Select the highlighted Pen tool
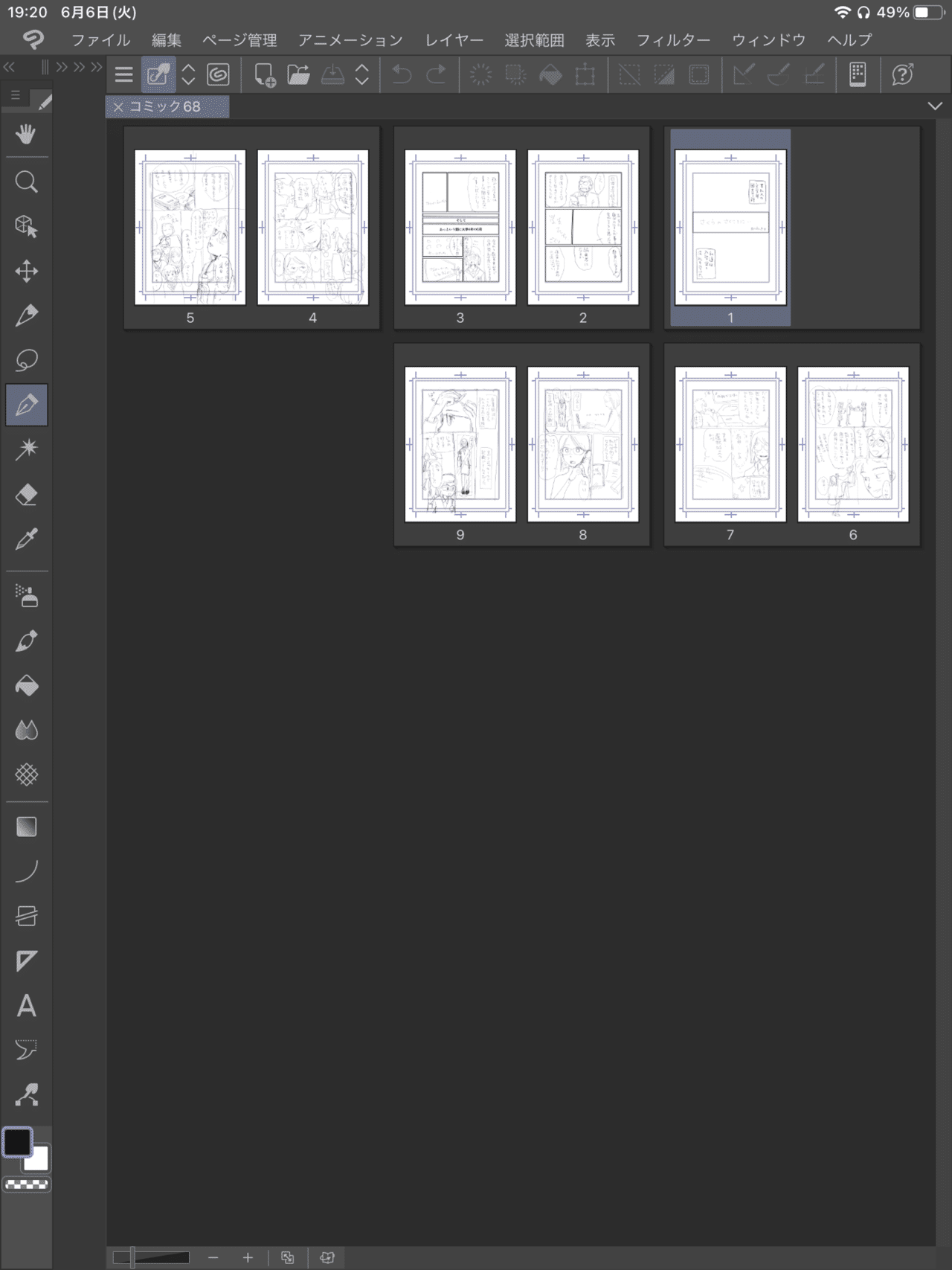Viewport: 952px width, 1270px height. point(26,405)
